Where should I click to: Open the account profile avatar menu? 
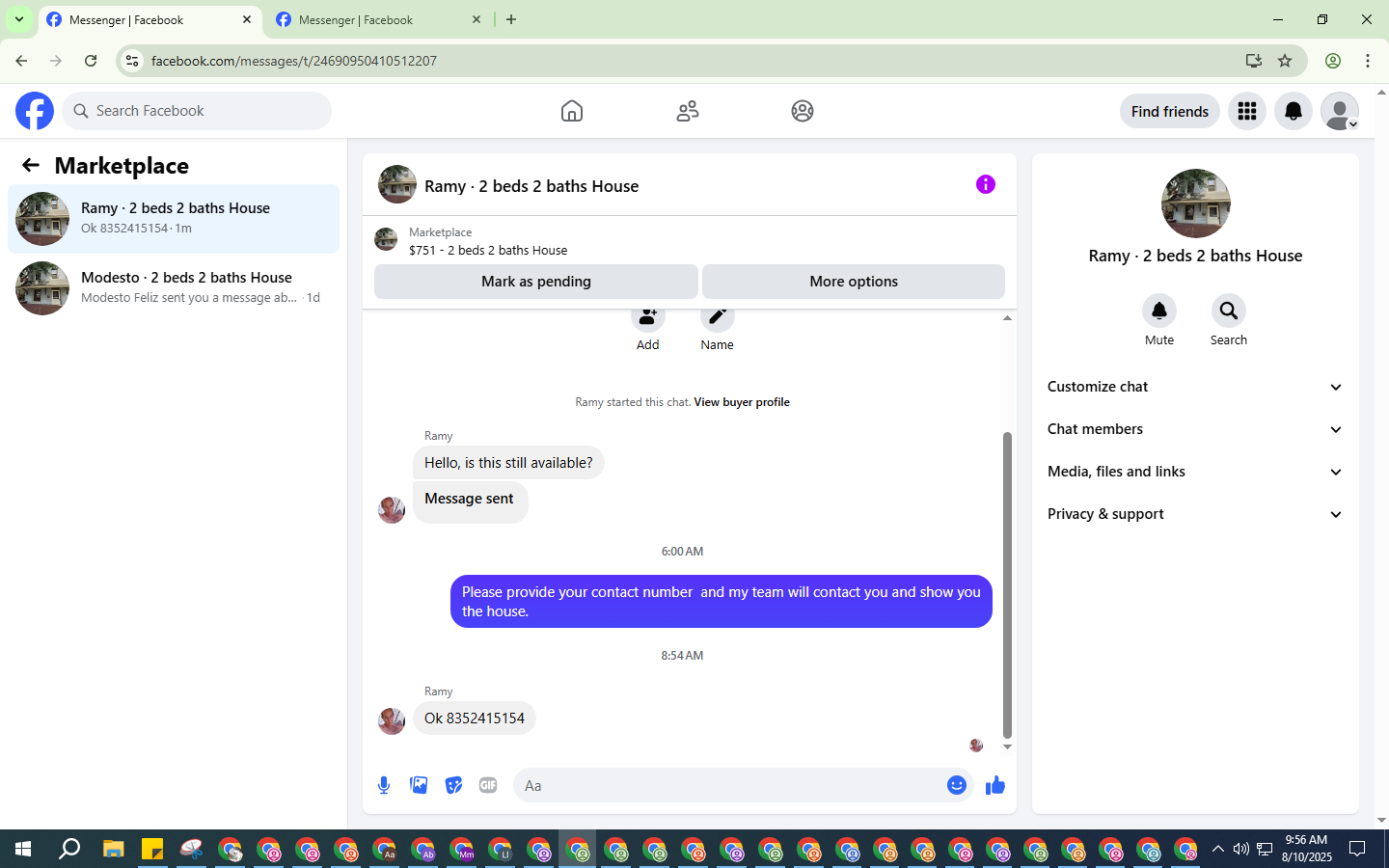(x=1340, y=111)
